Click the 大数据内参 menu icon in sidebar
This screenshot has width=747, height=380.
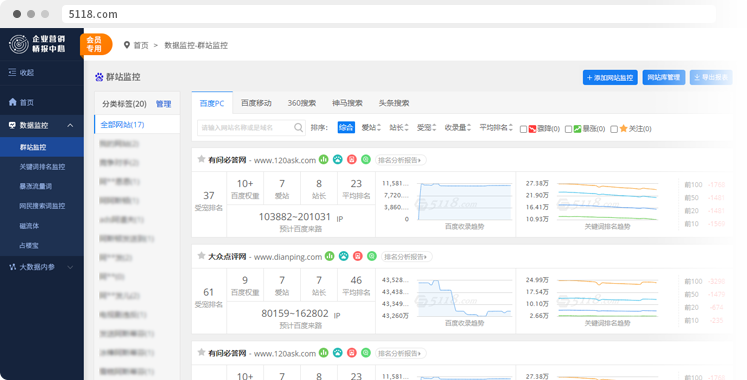pyautogui.click(x=12, y=267)
